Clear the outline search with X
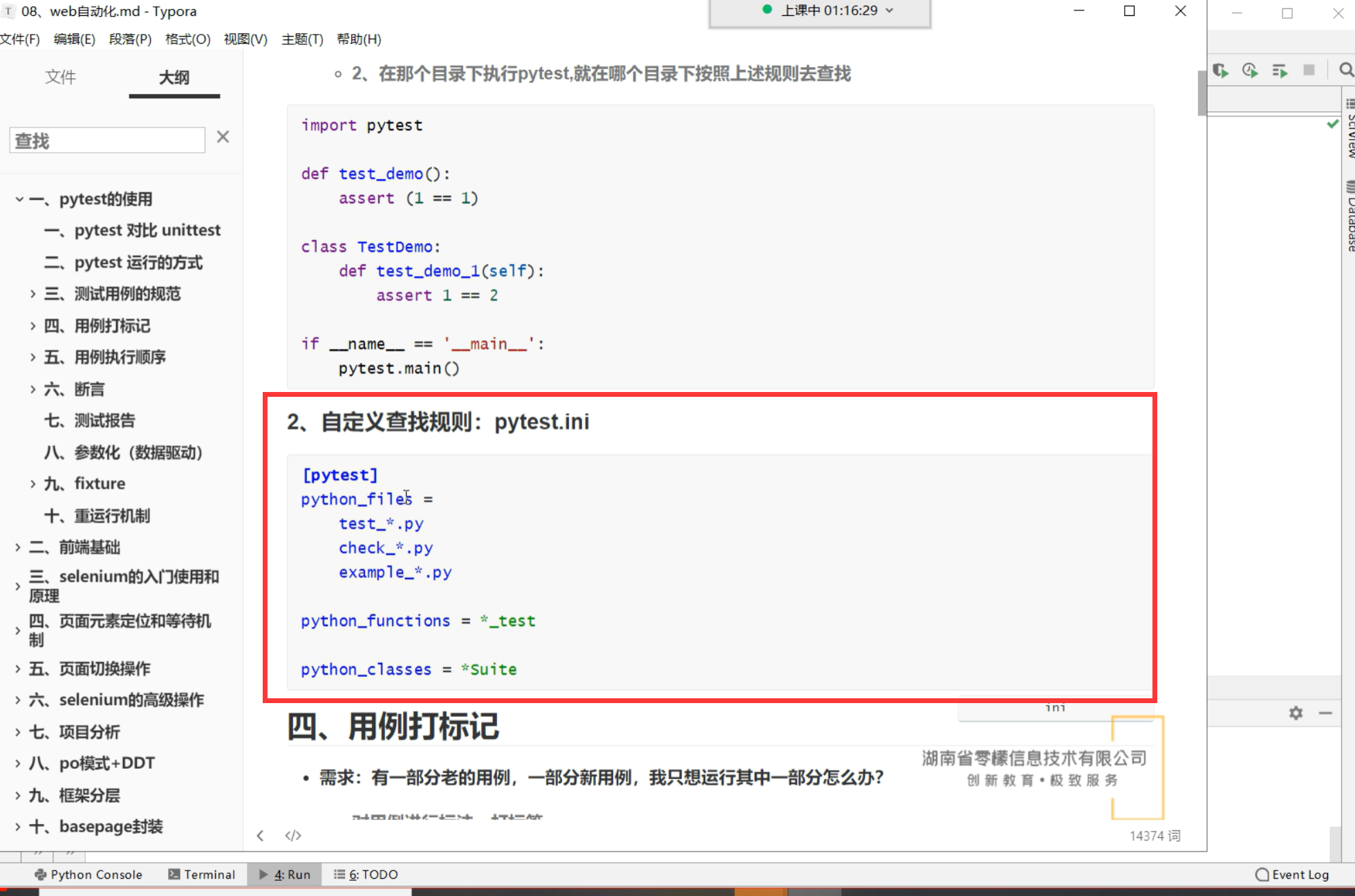This screenshot has height=896, width=1355. pyautogui.click(x=223, y=137)
